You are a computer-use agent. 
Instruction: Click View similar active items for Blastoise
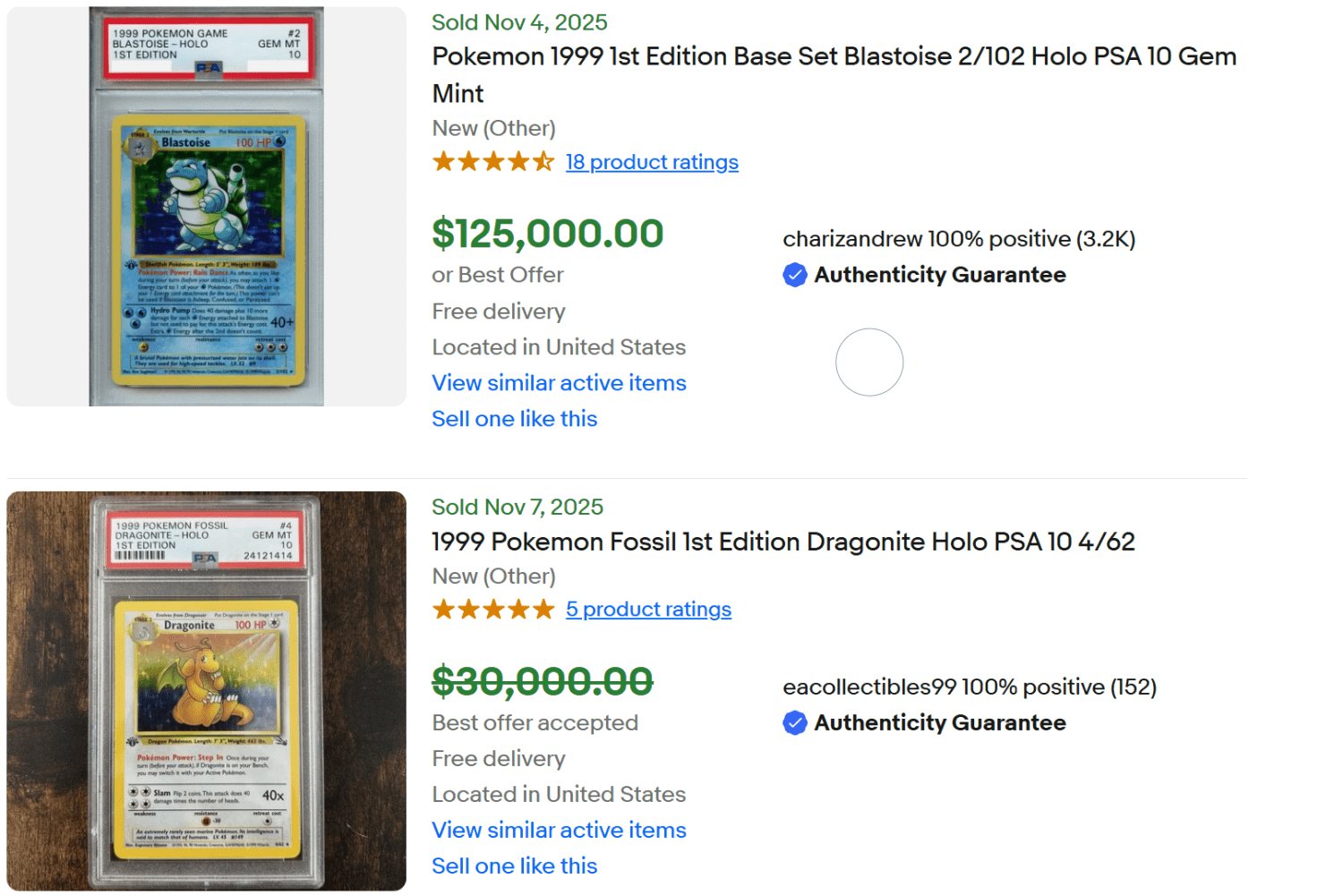pos(559,382)
